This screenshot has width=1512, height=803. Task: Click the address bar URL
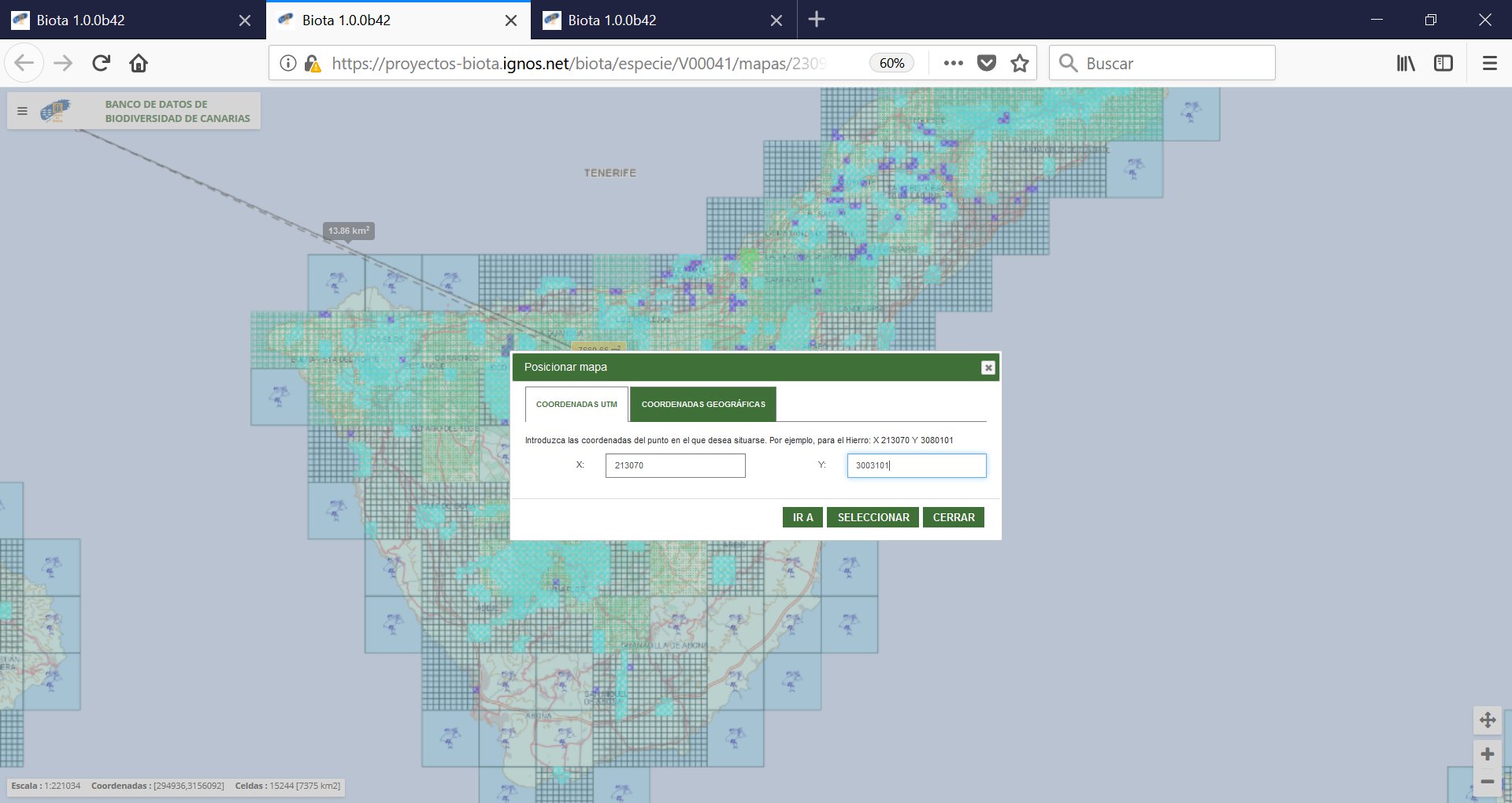click(x=579, y=63)
